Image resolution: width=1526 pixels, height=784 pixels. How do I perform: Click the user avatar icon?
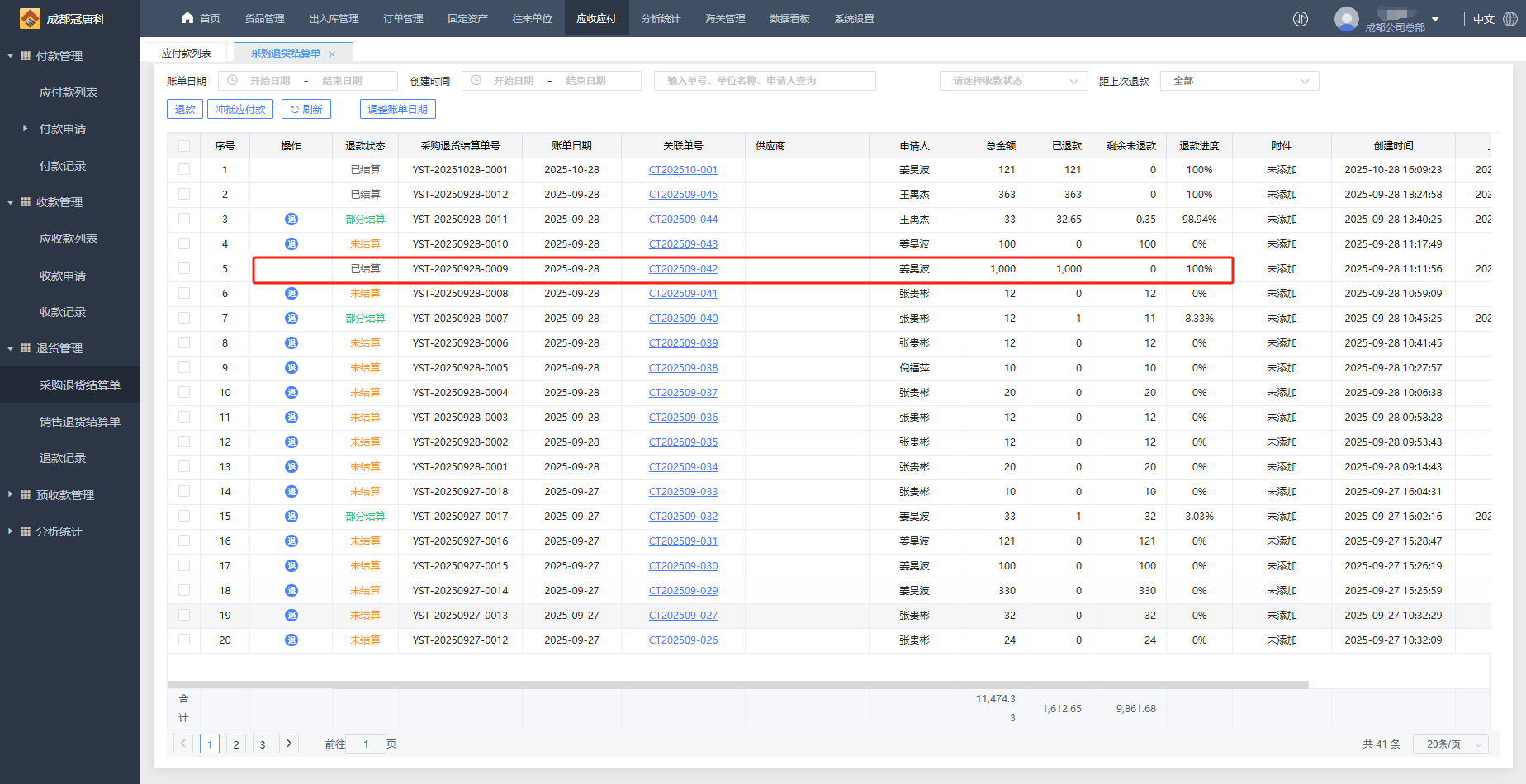[x=1346, y=18]
